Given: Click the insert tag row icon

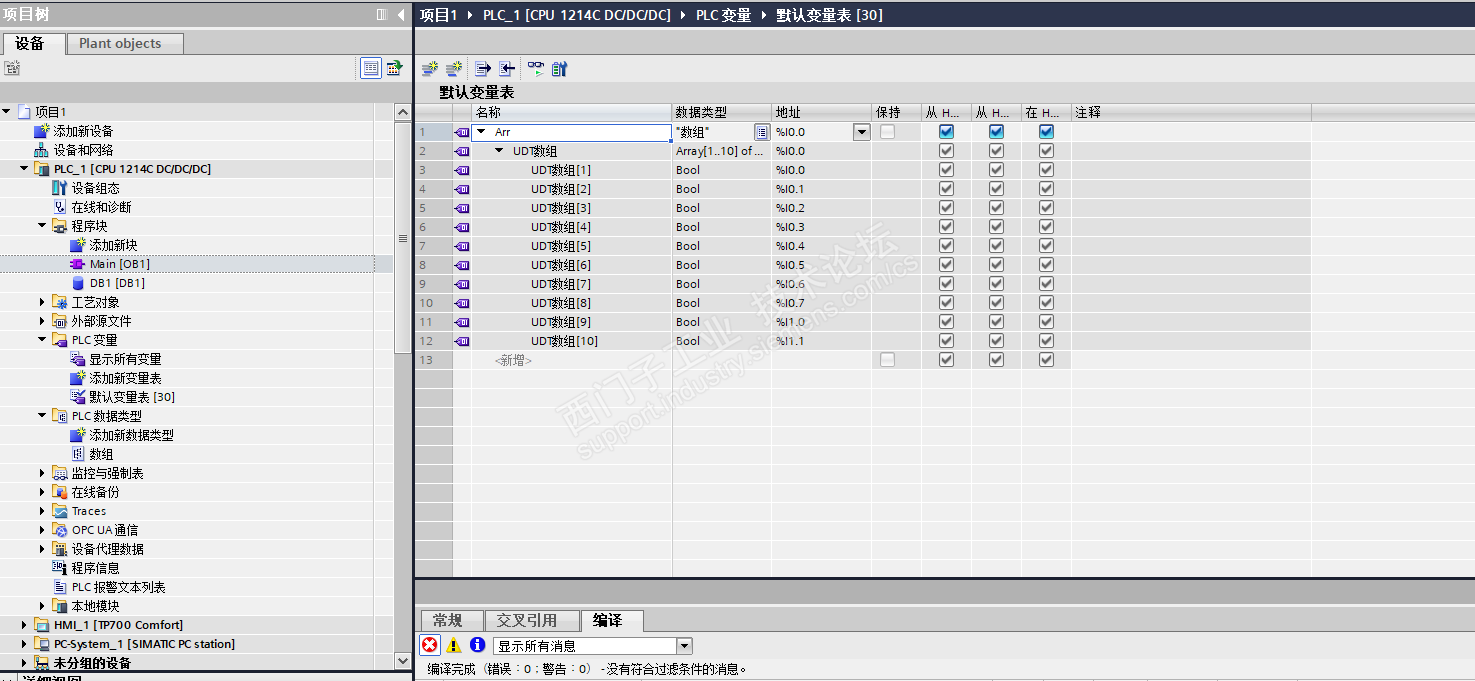Looking at the screenshot, I should coord(454,69).
